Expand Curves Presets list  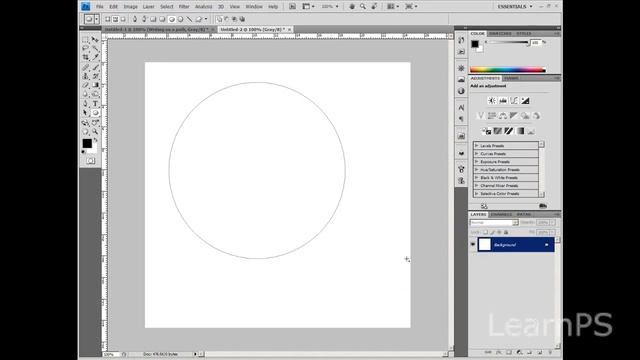[476, 153]
